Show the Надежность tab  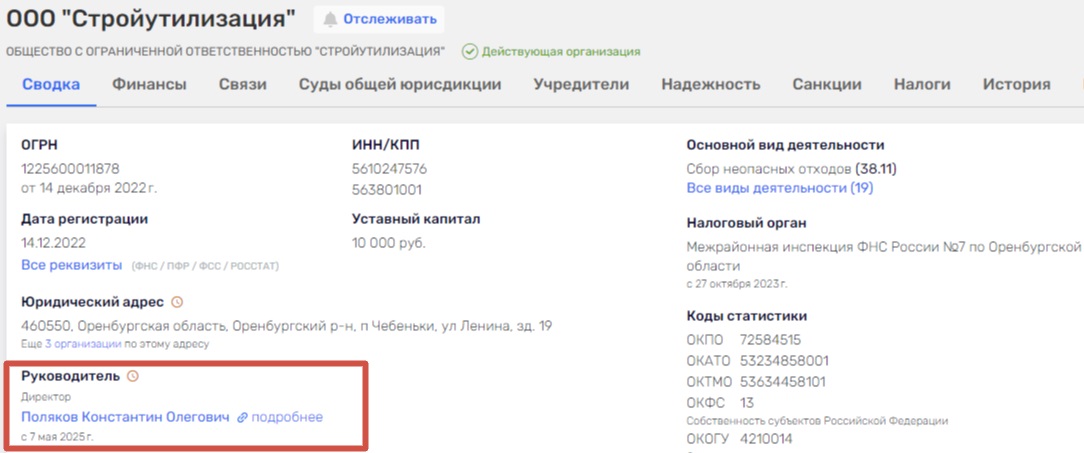[711, 85]
